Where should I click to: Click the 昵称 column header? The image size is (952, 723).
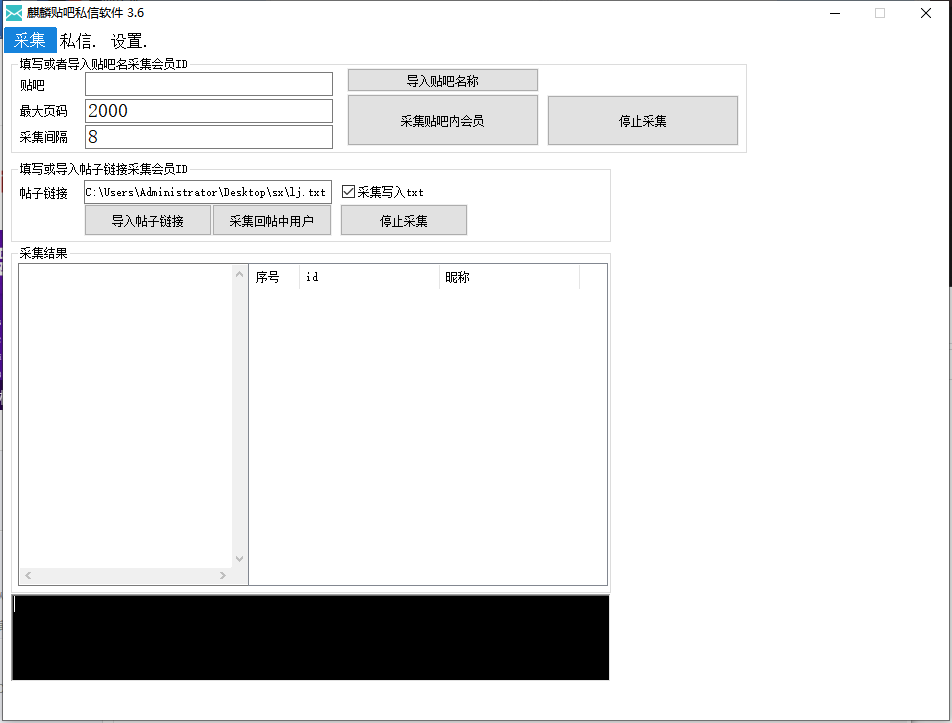tap(509, 277)
